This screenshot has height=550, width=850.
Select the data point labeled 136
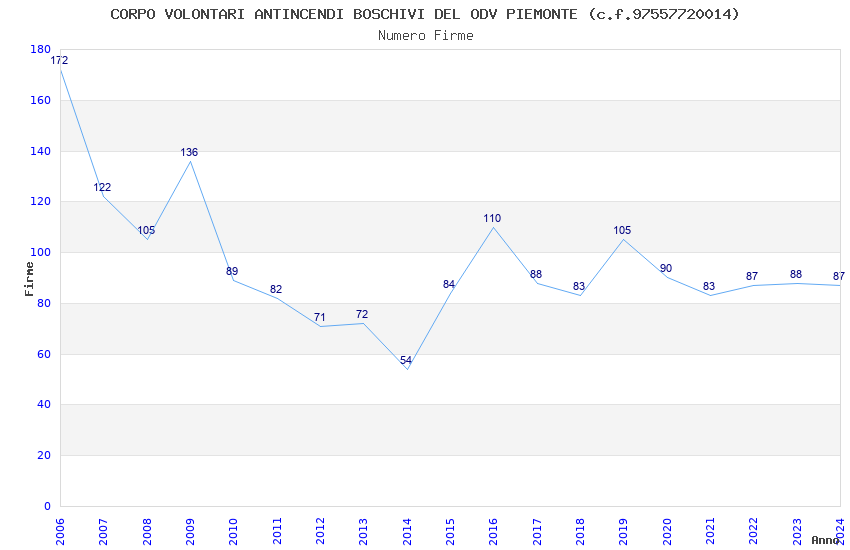coord(189,152)
